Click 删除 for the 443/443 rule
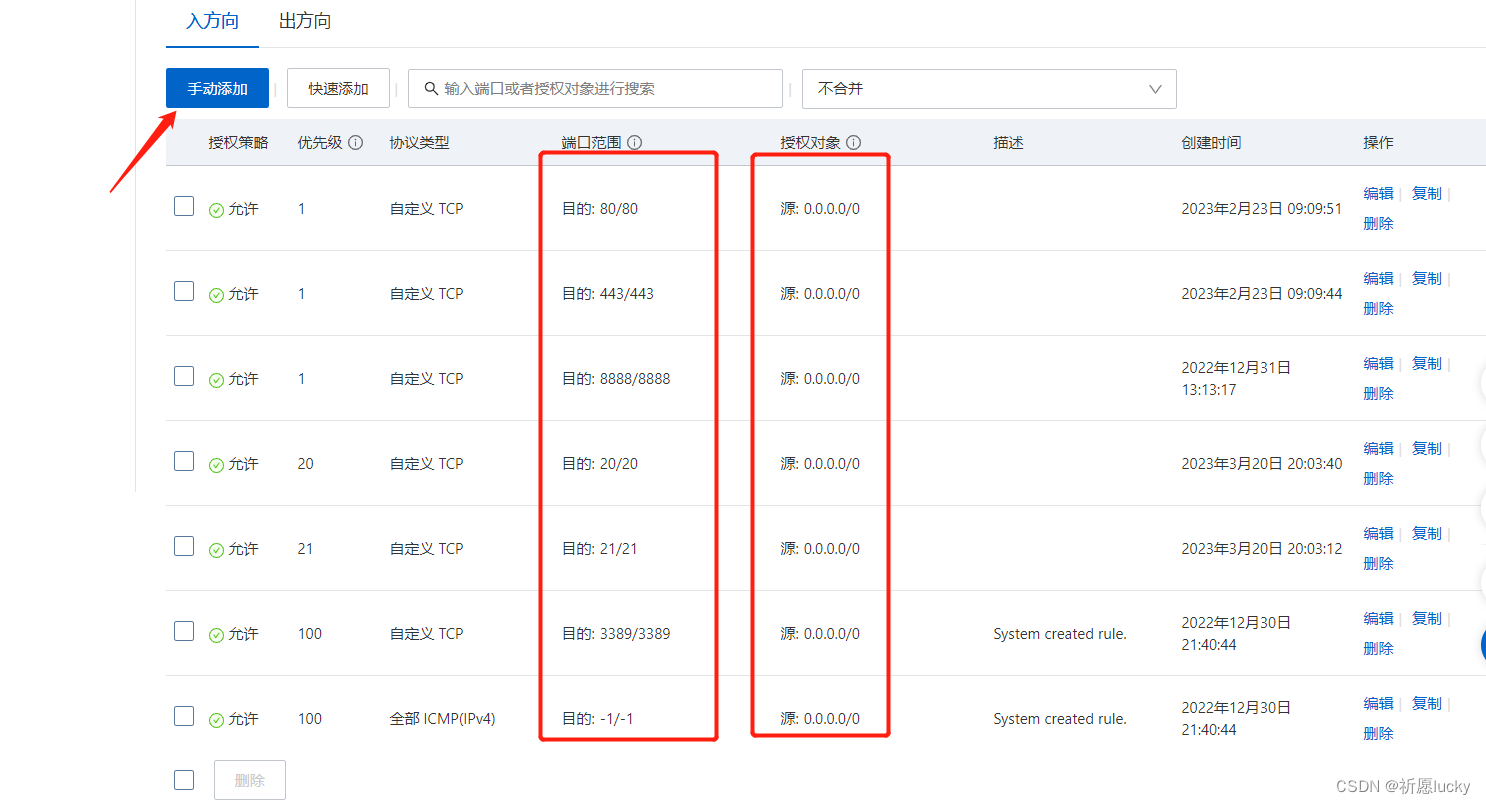Viewport: 1486px width, 805px height. (x=1378, y=308)
